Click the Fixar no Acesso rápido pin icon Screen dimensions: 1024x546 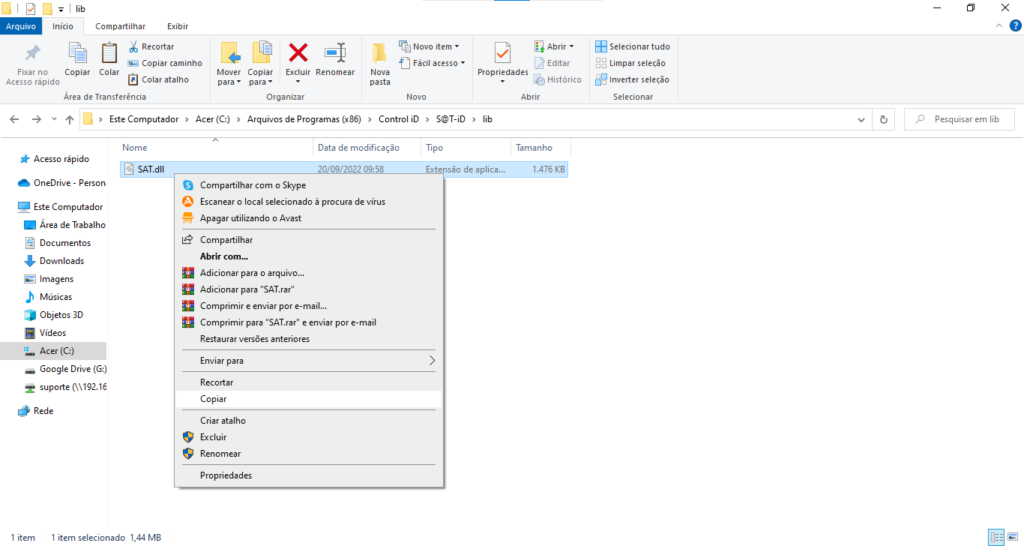click(33, 54)
